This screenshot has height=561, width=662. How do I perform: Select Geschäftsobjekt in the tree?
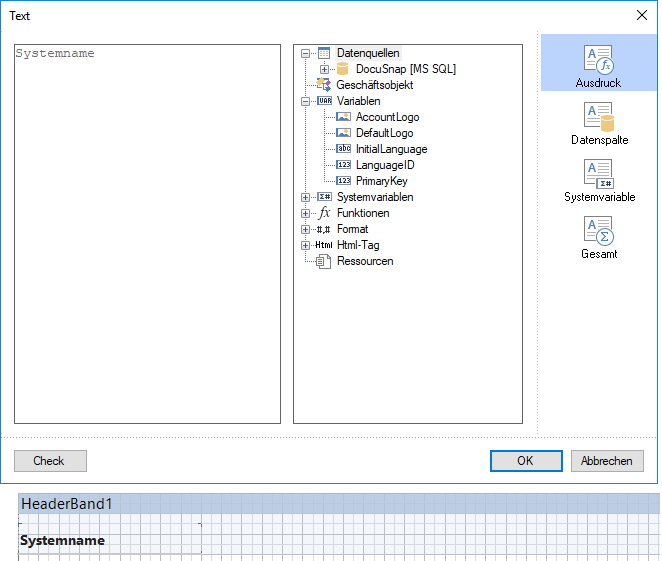click(374, 85)
